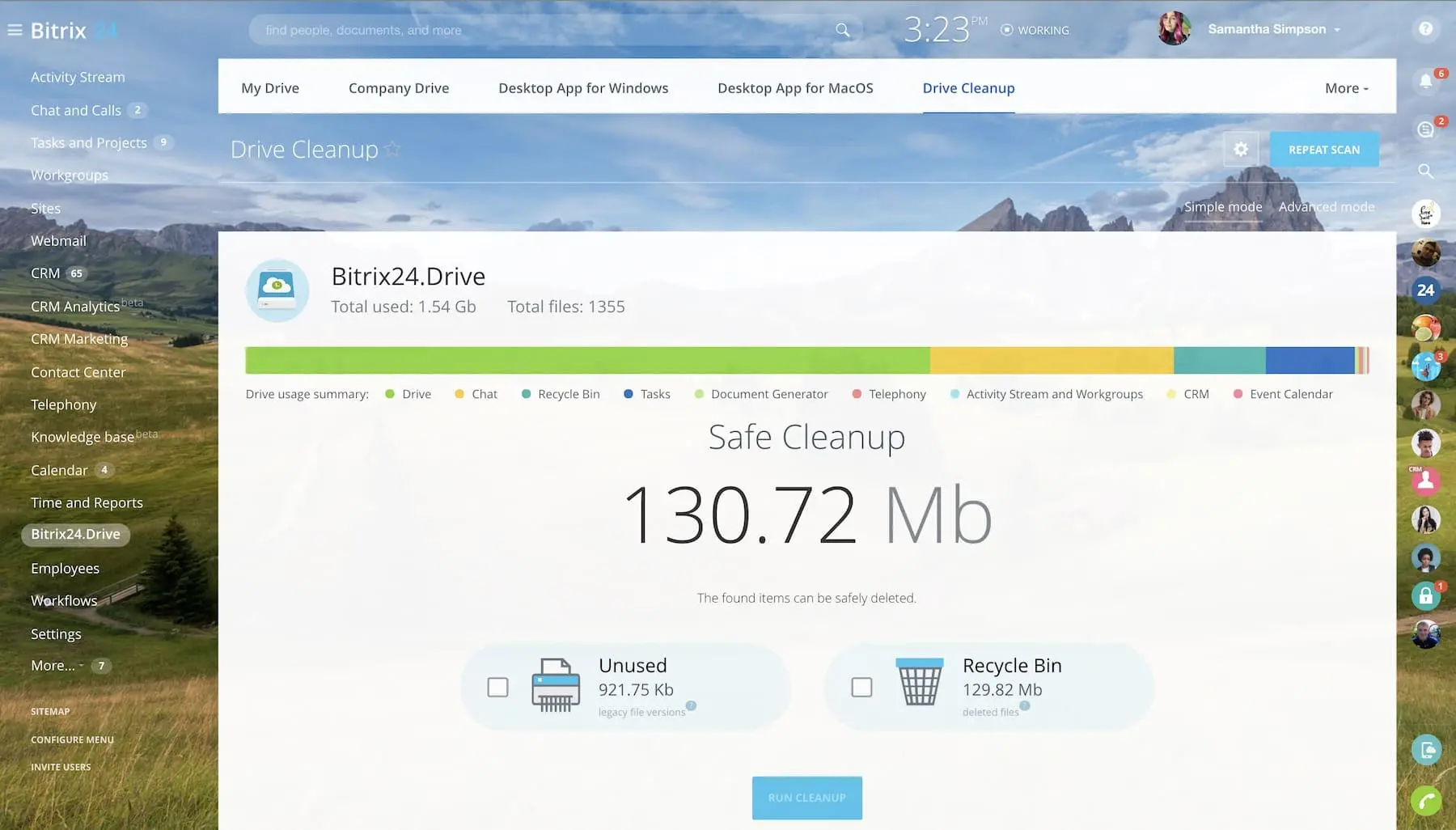1456x830 pixels.
Task: Open the help question mark icon
Action: click(1425, 29)
